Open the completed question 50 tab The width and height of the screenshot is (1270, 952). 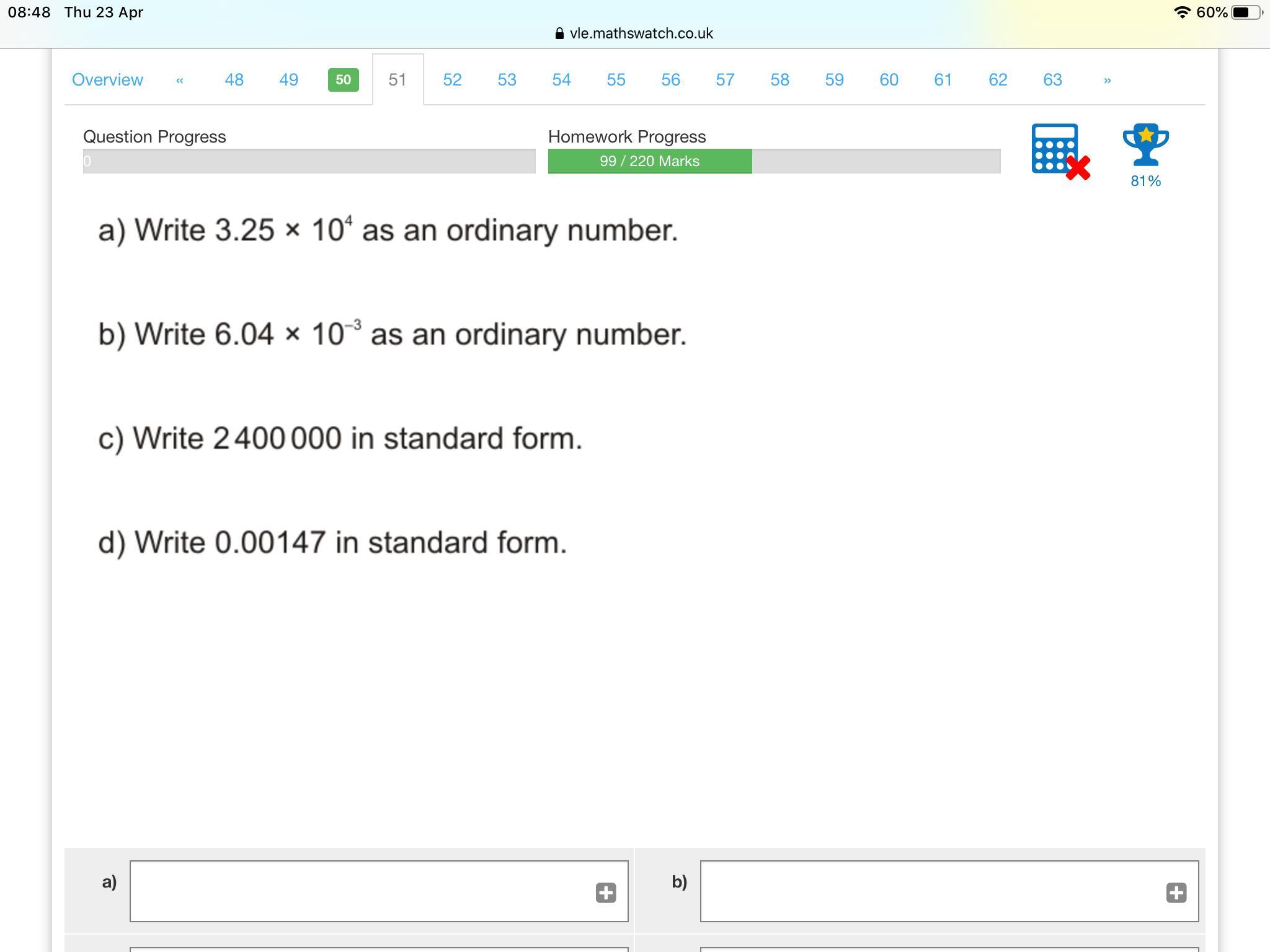(343, 80)
